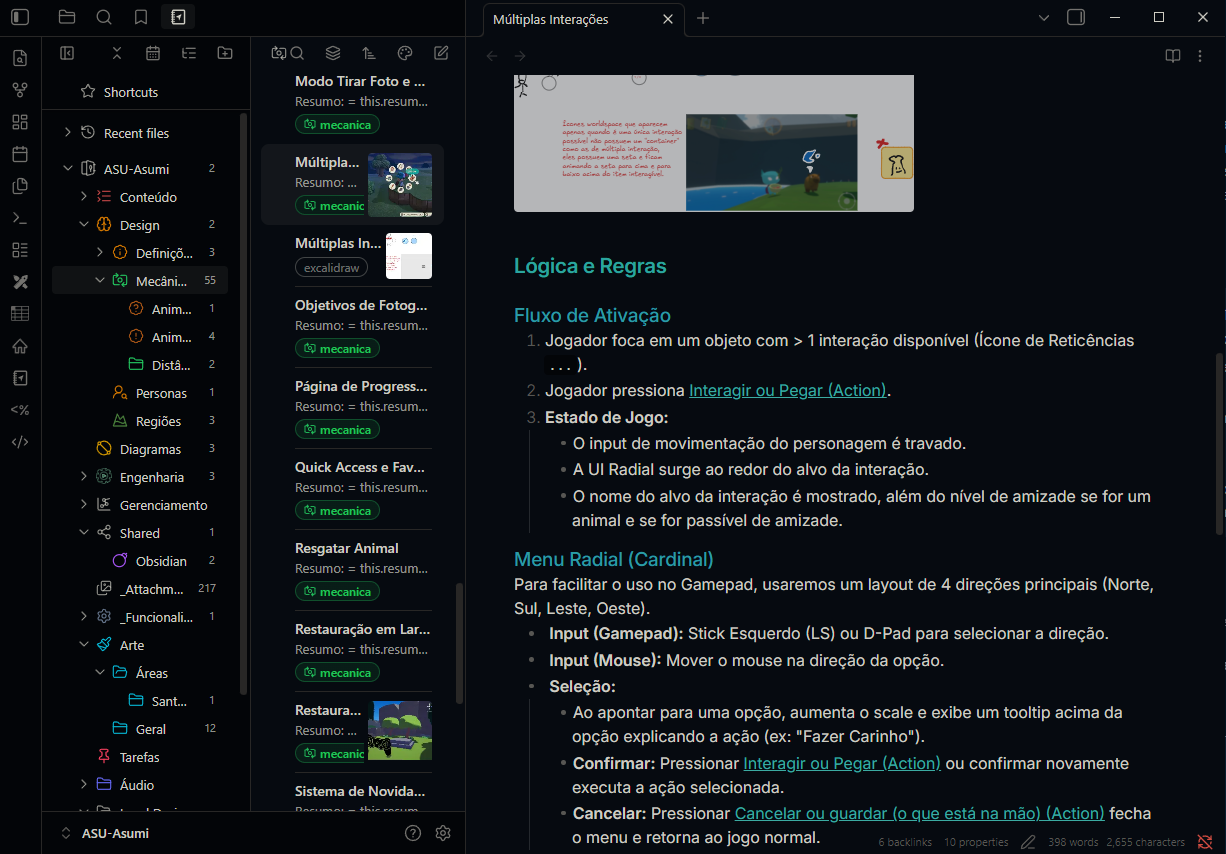This screenshot has height=854, width=1226.
Task: Click the 10 properties status item
Action: [x=976, y=842]
